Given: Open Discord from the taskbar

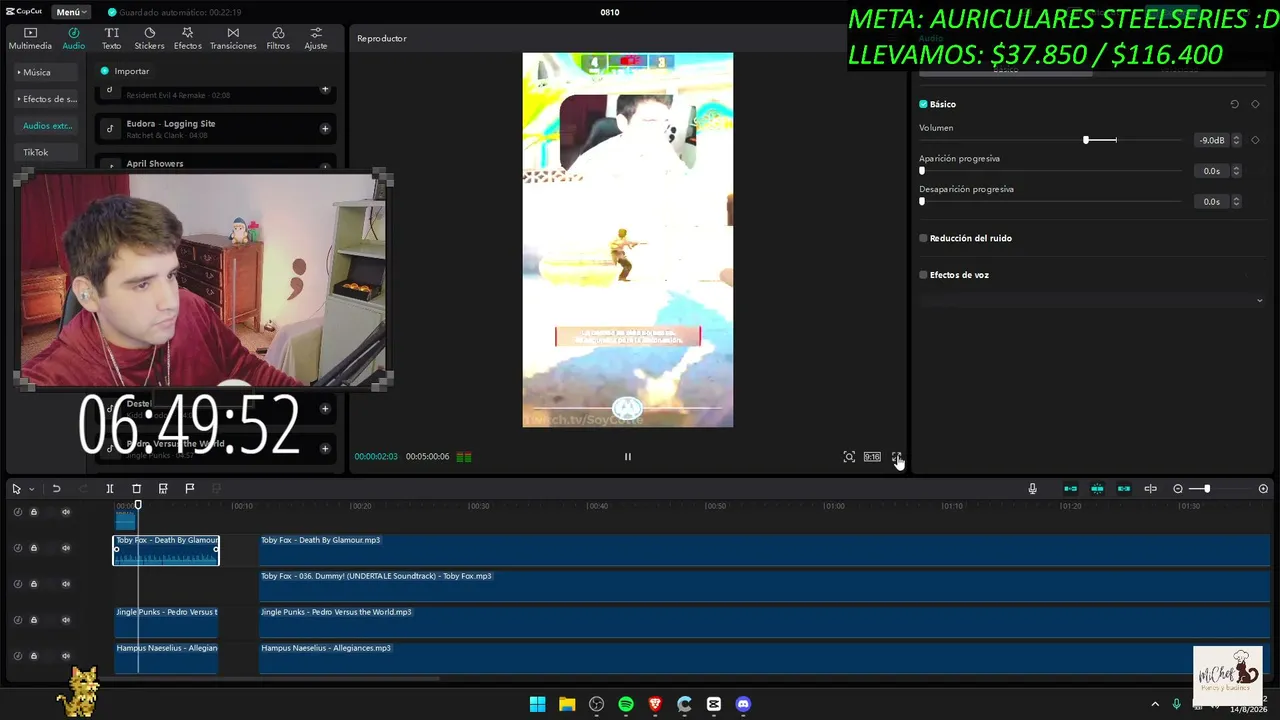Looking at the screenshot, I should [743, 704].
